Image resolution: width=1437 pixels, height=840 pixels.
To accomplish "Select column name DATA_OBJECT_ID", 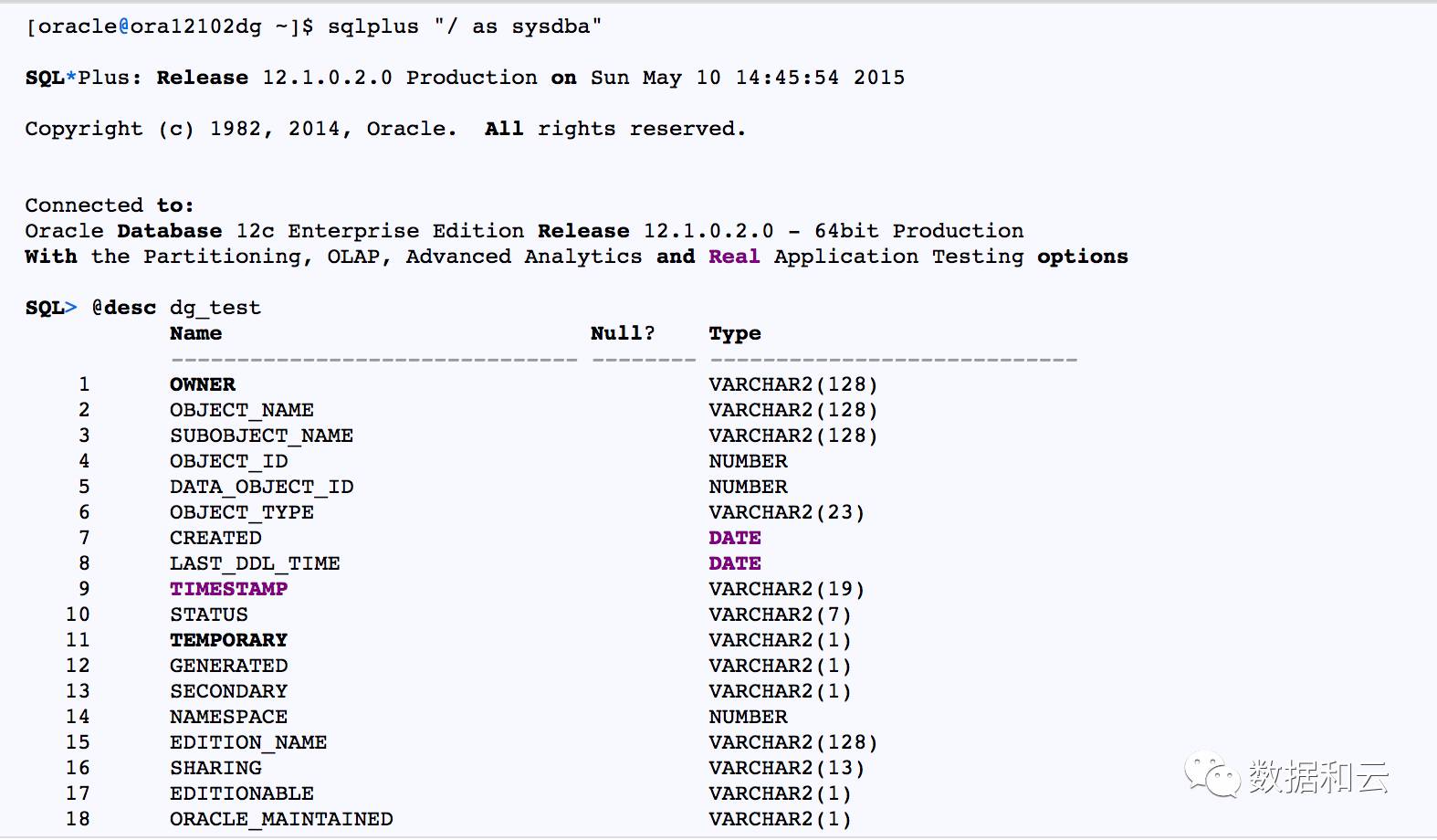I will (x=261, y=487).
